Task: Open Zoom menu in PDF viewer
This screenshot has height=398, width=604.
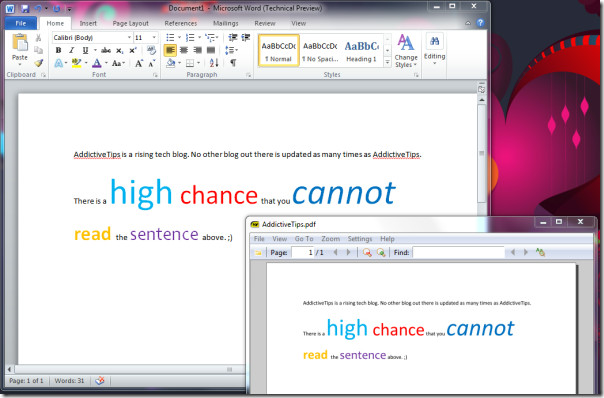Action: click(x=331, y=239)
